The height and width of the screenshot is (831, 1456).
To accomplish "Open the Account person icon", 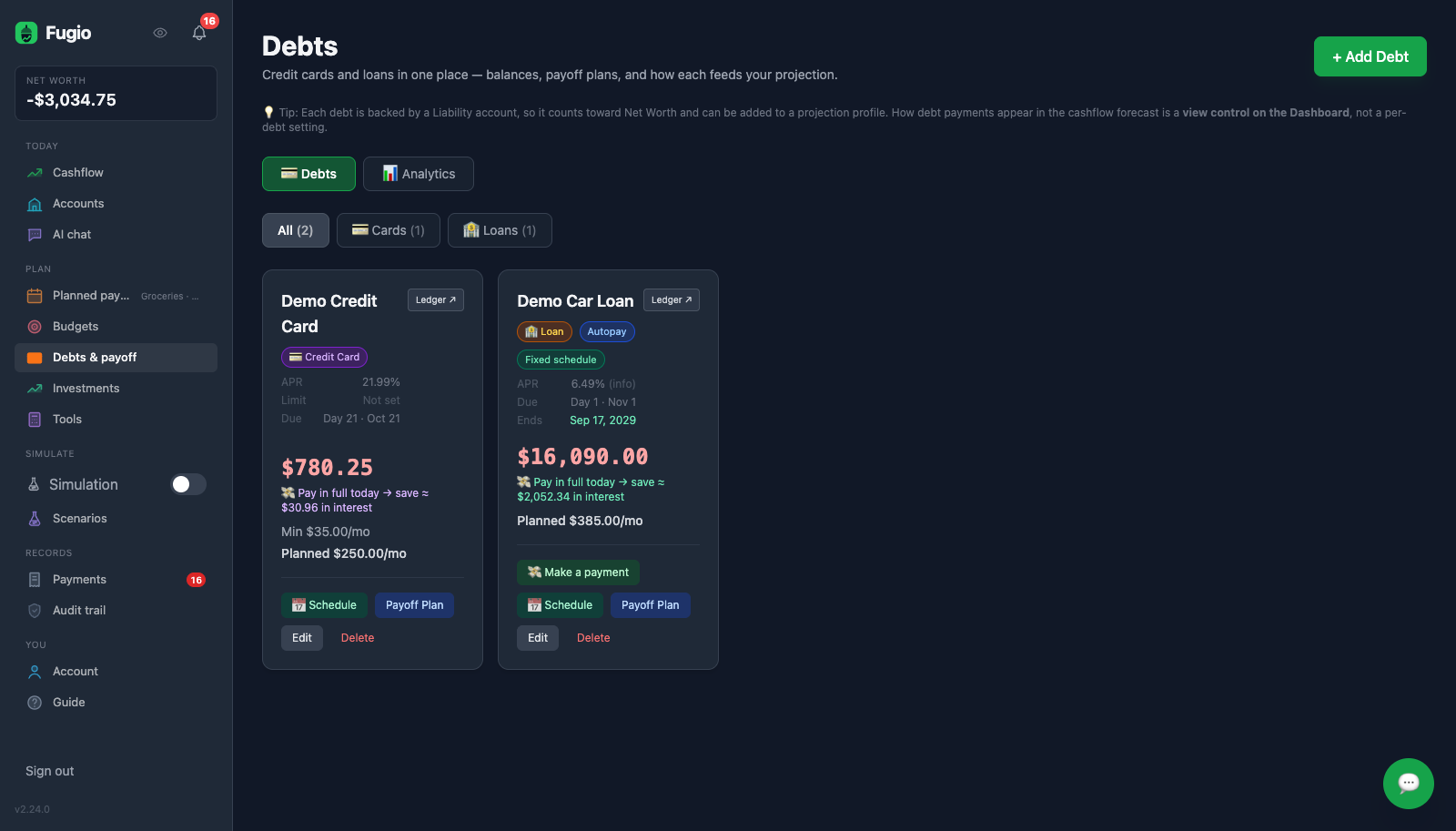I will (35, 672).
